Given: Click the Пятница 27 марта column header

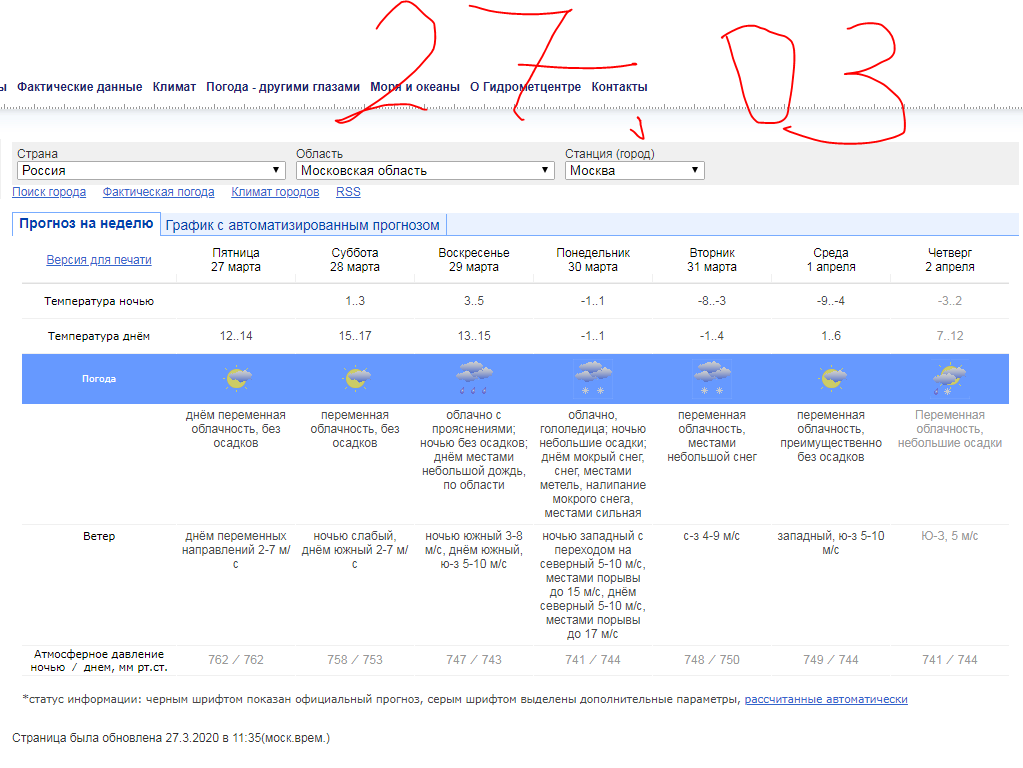Looking at the screenshot, I should pyautogui.click(x=236, y=260).
